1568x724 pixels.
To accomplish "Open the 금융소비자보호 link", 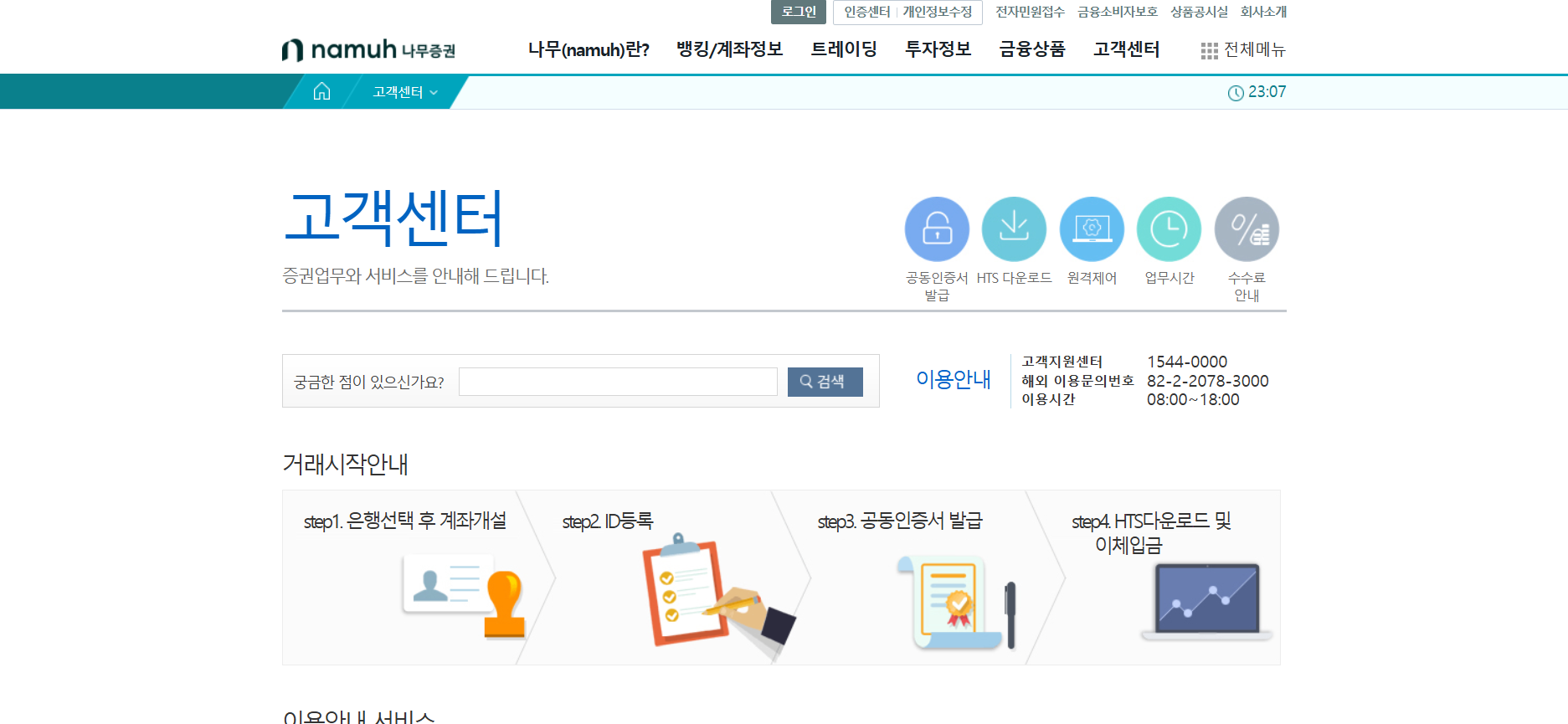I will pyautogui.click(x=1118, y=12).
